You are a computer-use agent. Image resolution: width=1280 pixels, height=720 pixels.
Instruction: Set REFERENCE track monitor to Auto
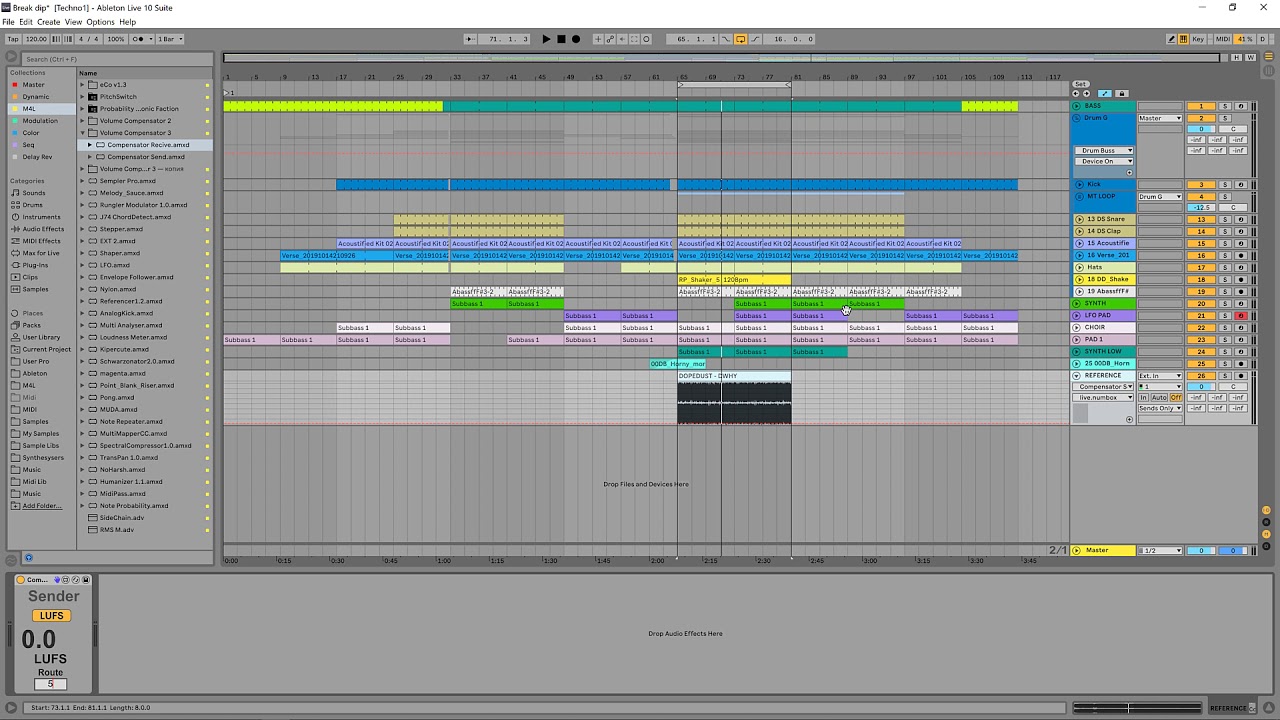pos(1160,398)
